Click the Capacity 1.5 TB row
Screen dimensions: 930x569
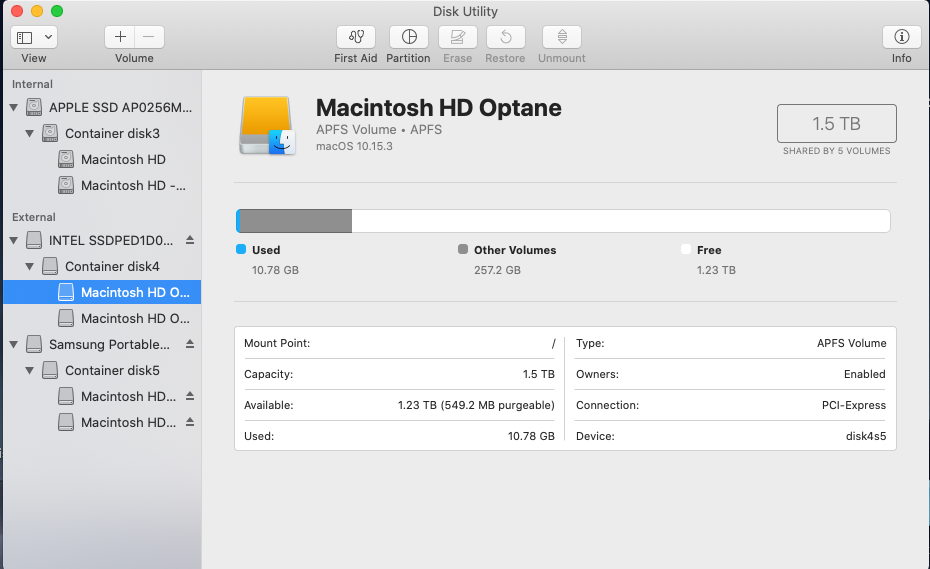pyautogui.click(x=399, y=374)
